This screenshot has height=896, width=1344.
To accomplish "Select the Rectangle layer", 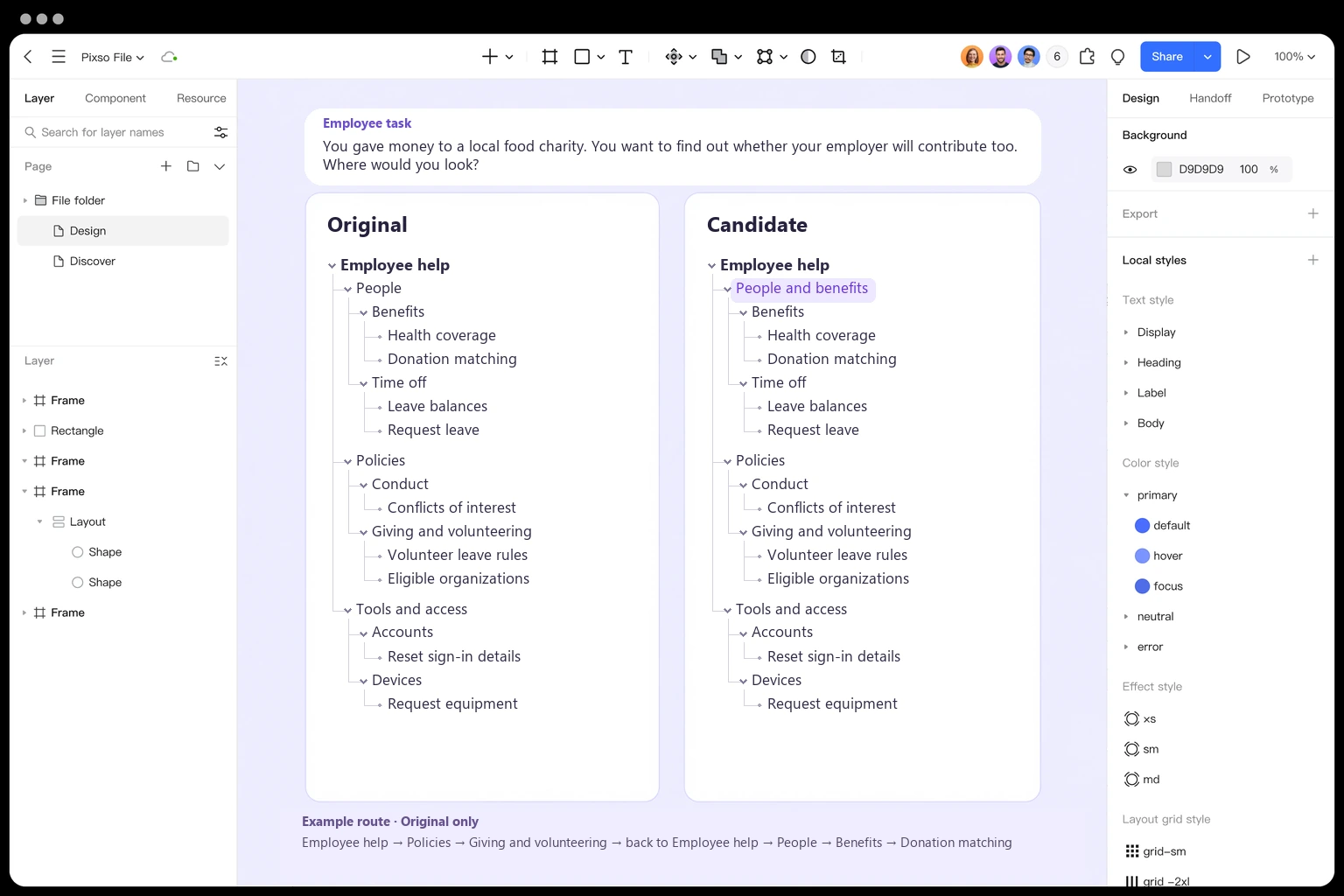I will pos(122,430).
